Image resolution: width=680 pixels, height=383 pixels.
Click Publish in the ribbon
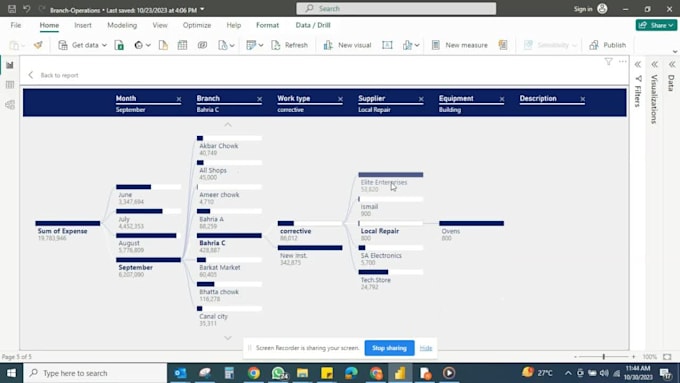point(608,45)
